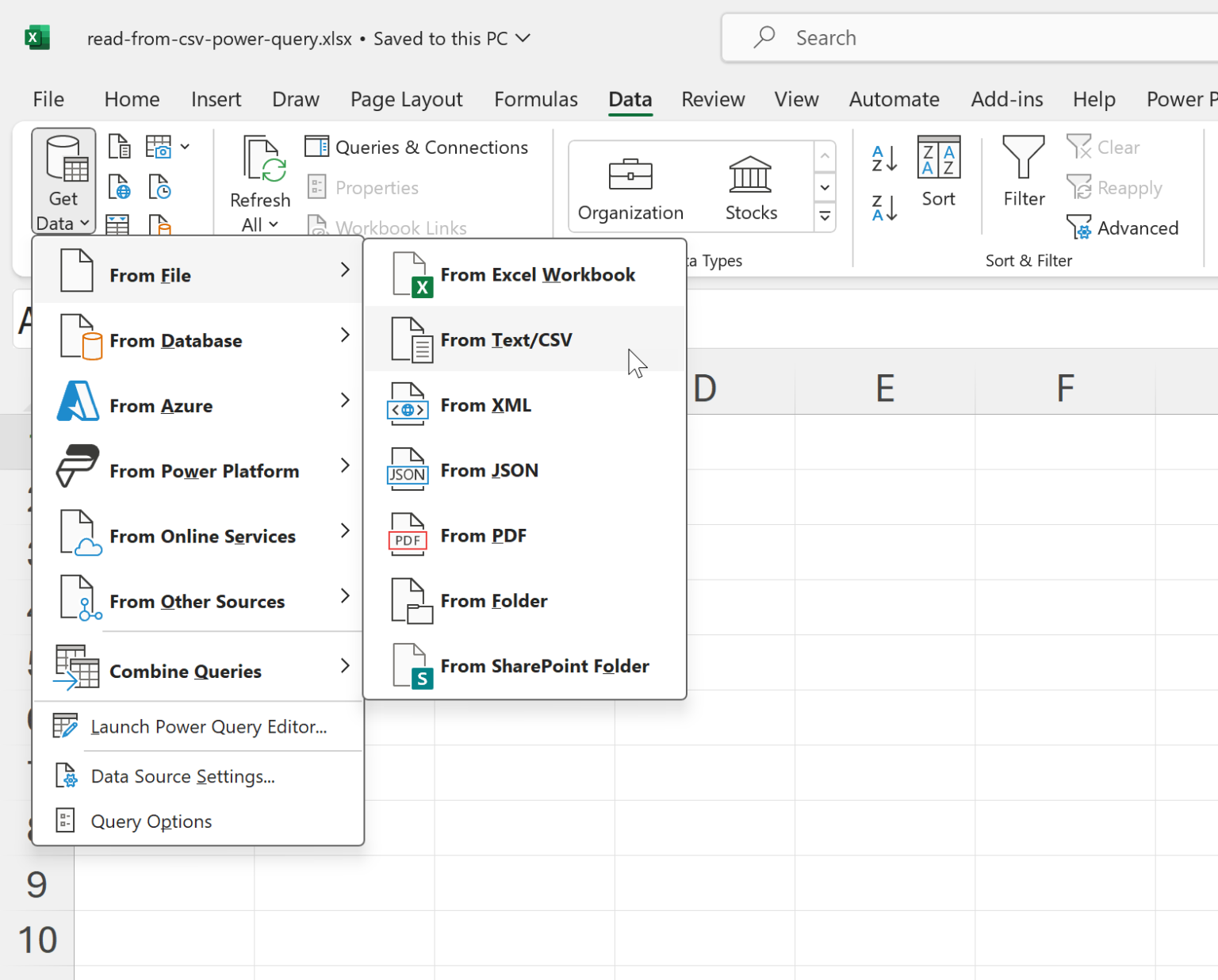Switch to the Formulas tab
The height and width of the screenshot is (980, 1218).
pyautogui.click(x=535, y=99)
